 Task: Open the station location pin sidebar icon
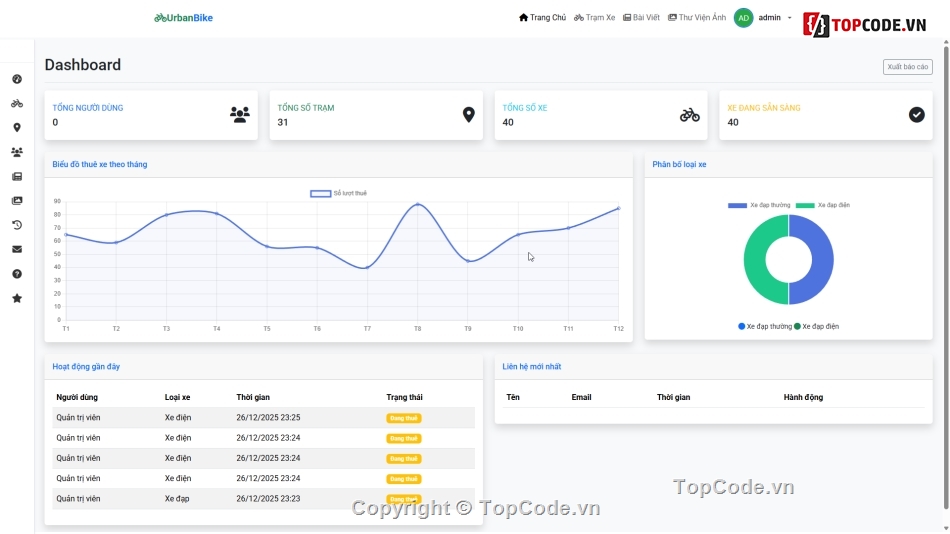pyautogui.click(x=17, y=128)
